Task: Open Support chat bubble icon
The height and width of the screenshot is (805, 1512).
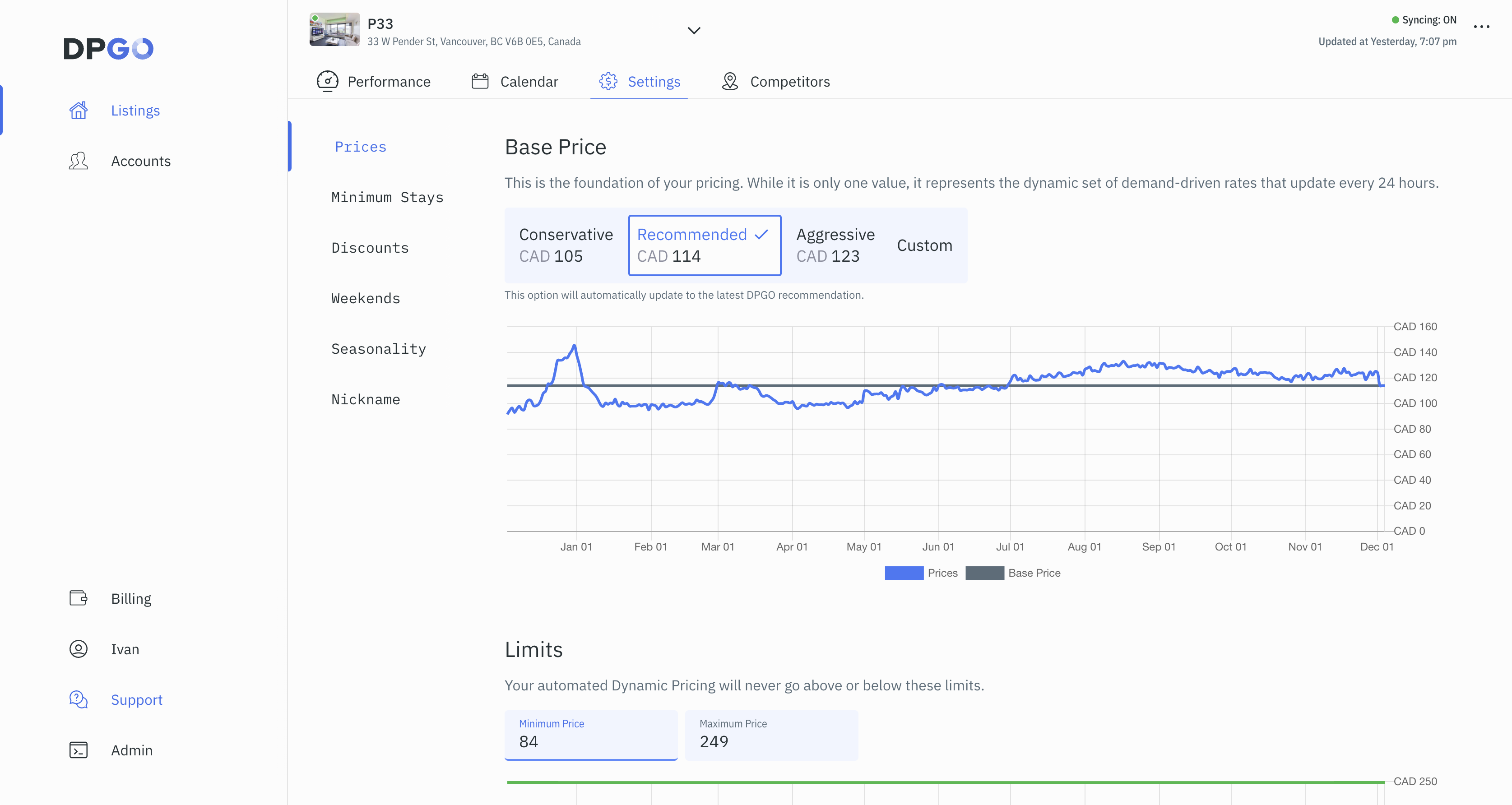Action: click(78, 699)
